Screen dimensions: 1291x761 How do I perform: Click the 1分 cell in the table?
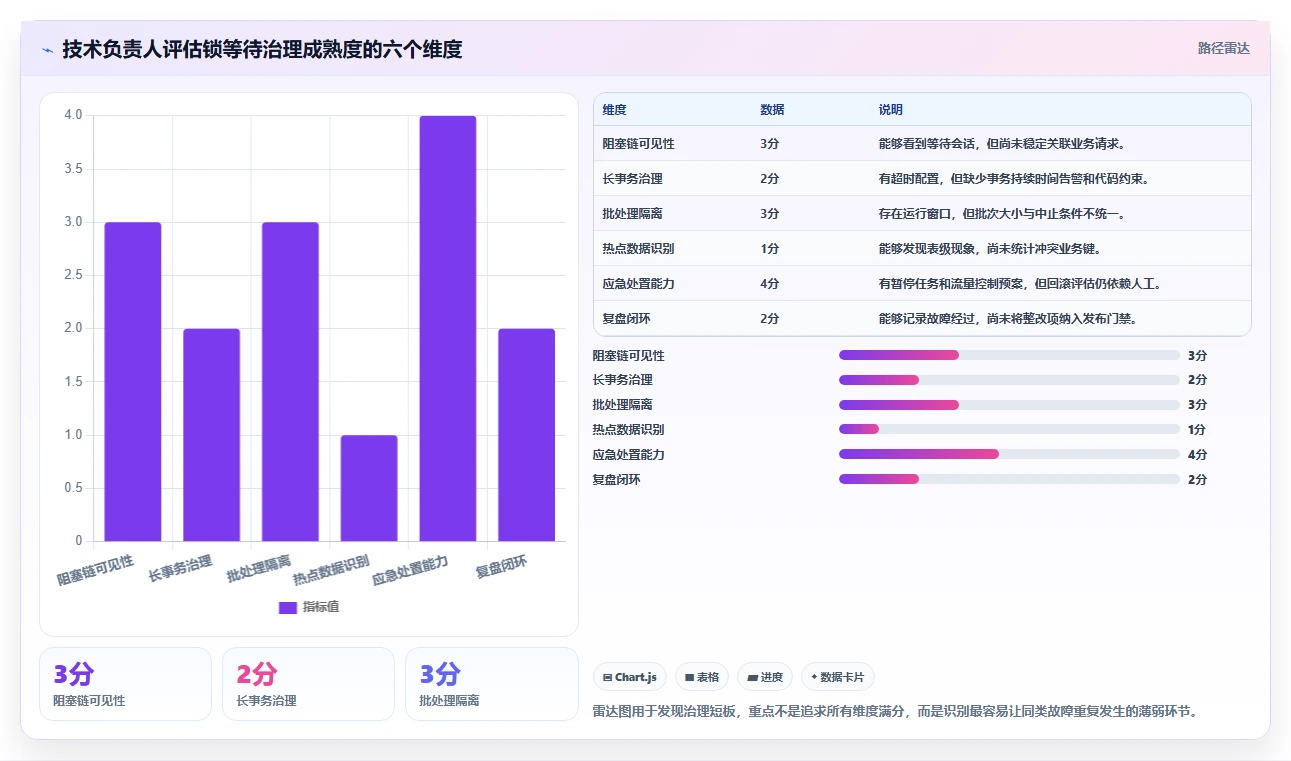(x=769, y=249)
